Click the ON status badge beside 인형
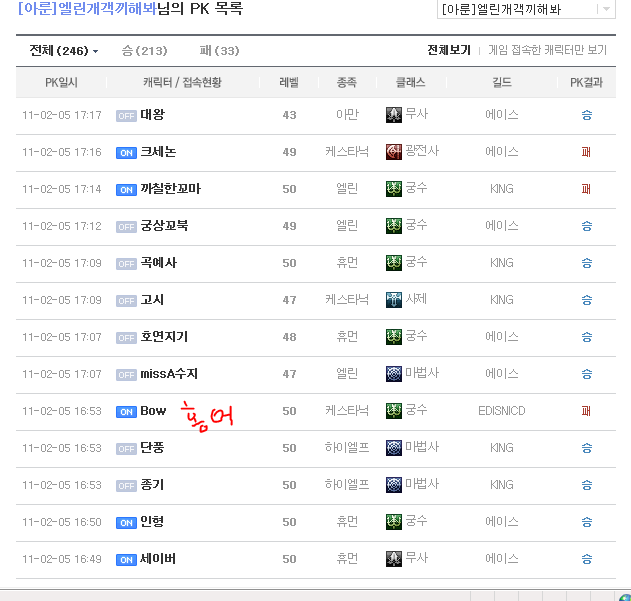This screenshot has height=601, width=631. [x=126, y=523]
